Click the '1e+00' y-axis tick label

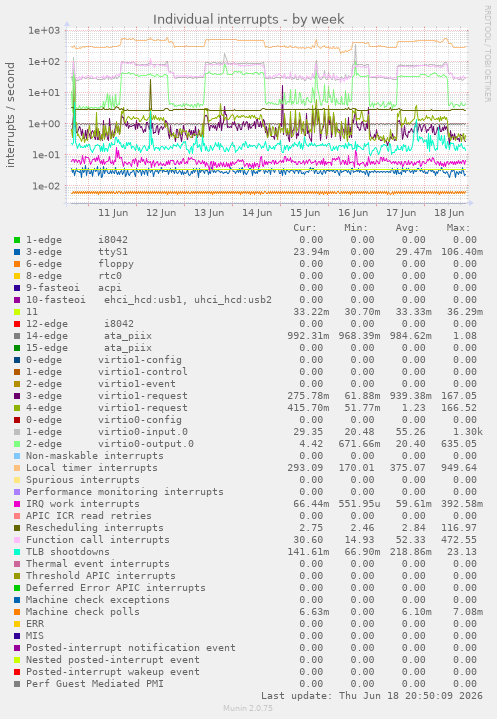click(x=44, y=124)
